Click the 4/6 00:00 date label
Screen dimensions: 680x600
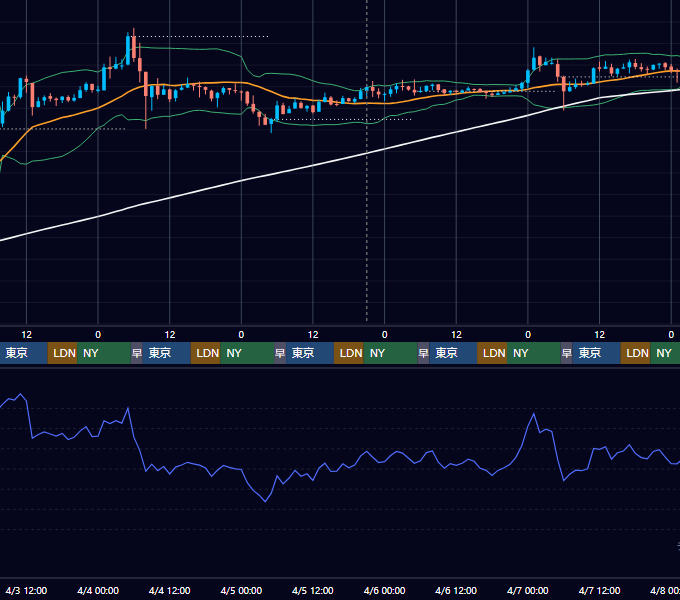(385, 590)
